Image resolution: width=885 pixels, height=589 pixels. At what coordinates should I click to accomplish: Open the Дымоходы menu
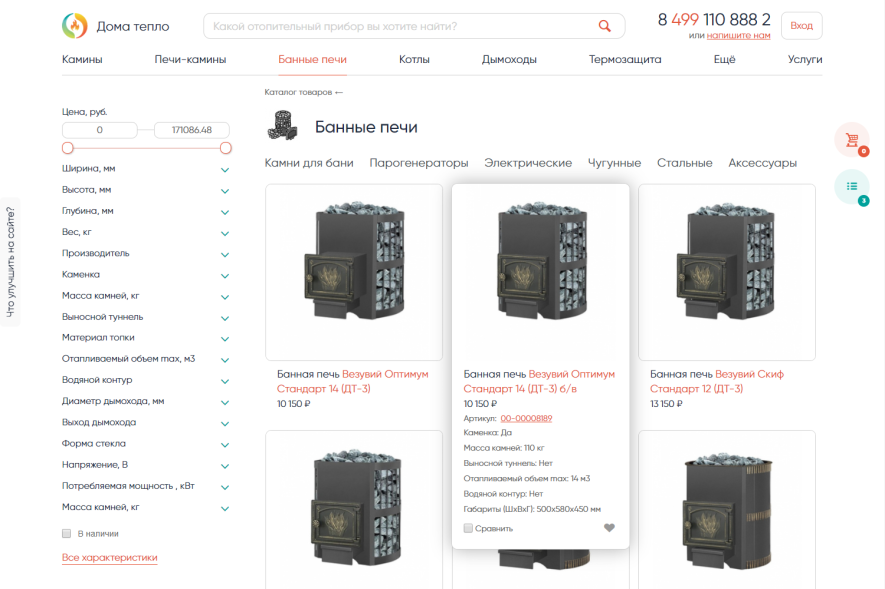509,59
